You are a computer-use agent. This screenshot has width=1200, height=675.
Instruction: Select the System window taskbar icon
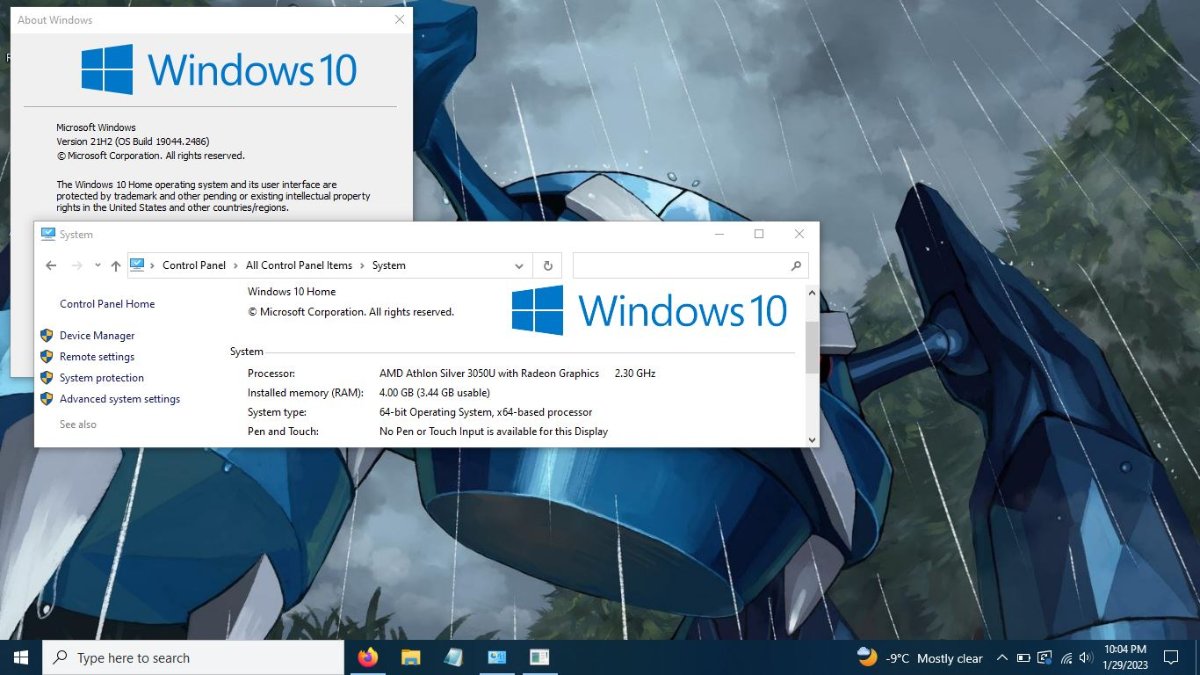[x=497, y=657]
